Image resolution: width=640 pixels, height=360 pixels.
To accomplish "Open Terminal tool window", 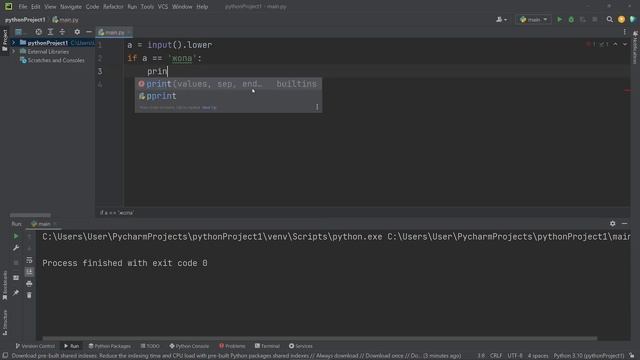I will [x=267, y=346].
